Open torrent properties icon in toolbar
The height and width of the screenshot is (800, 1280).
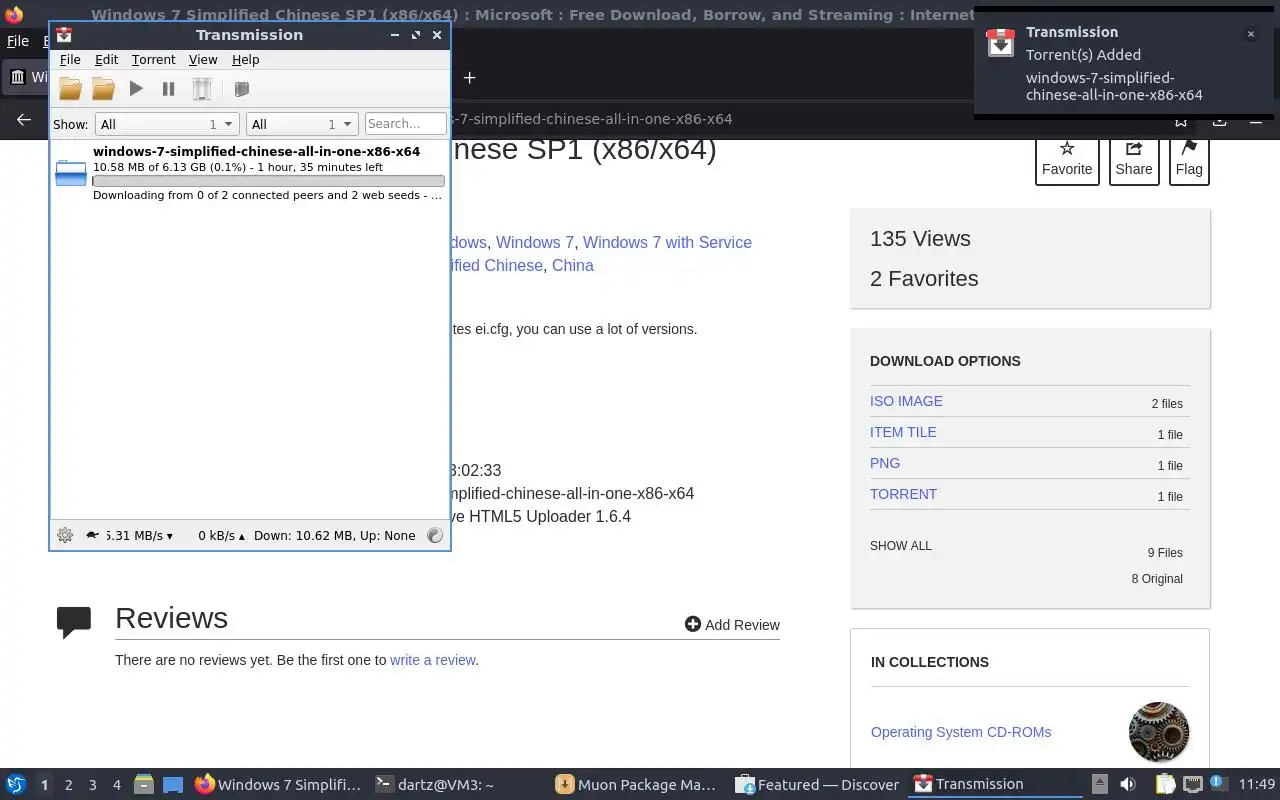click(241, 89)
